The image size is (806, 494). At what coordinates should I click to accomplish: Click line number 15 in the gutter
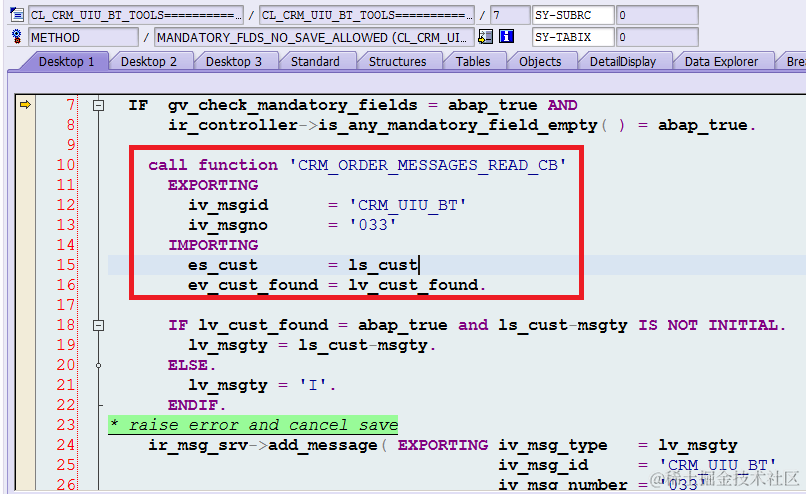(x=66, y=265)
